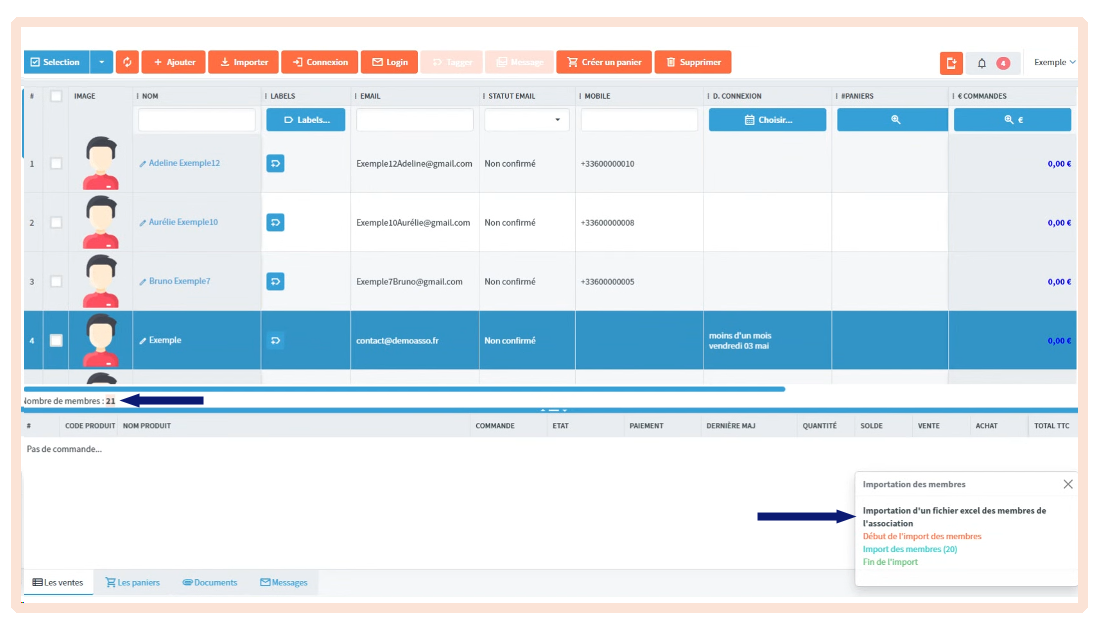Viewport: 1100px width, 630px height.
Task: Click the Nom filter input field
Action: [x=197, y=120]
